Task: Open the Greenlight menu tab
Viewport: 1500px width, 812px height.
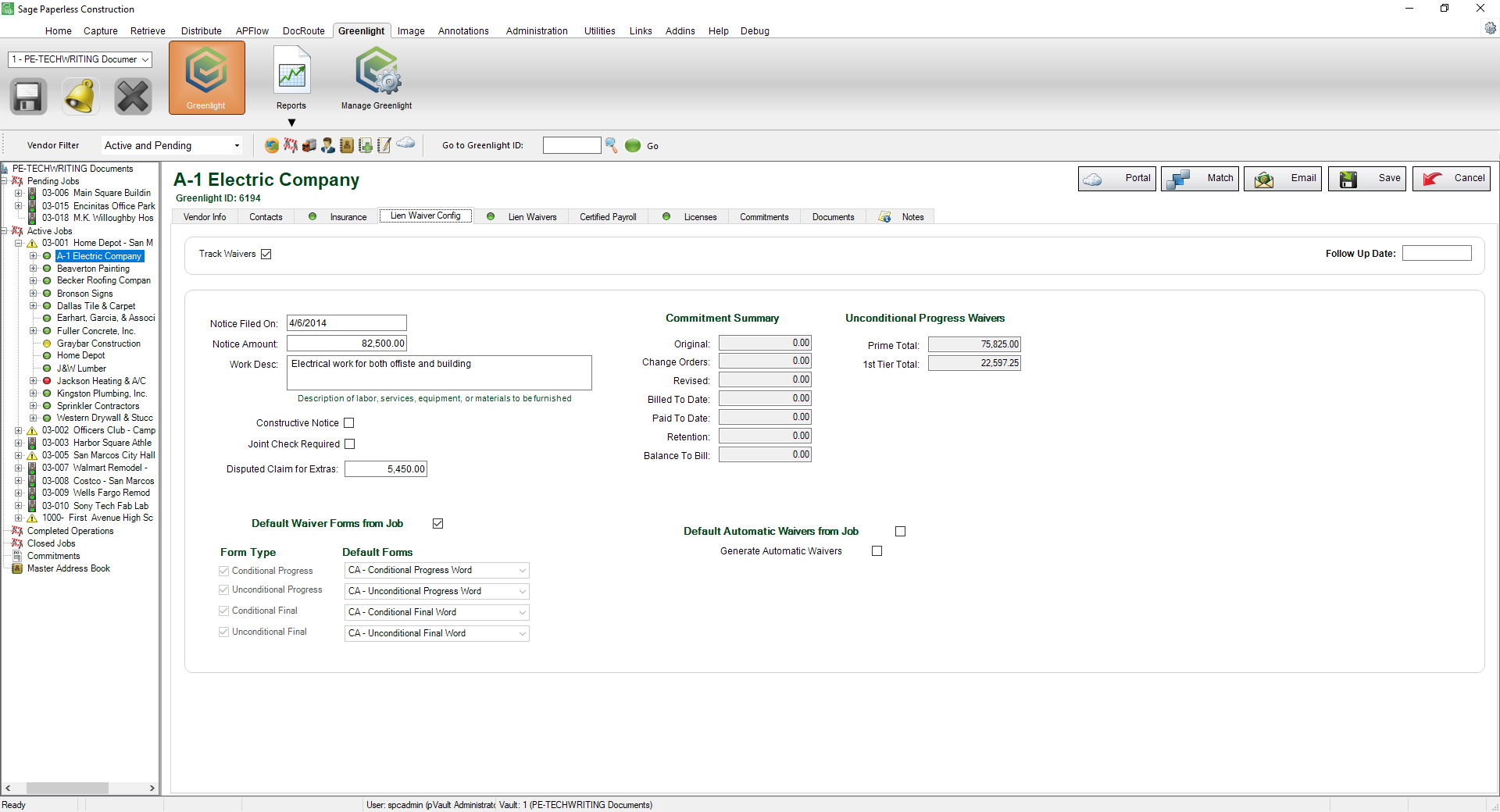Action: 361,31
